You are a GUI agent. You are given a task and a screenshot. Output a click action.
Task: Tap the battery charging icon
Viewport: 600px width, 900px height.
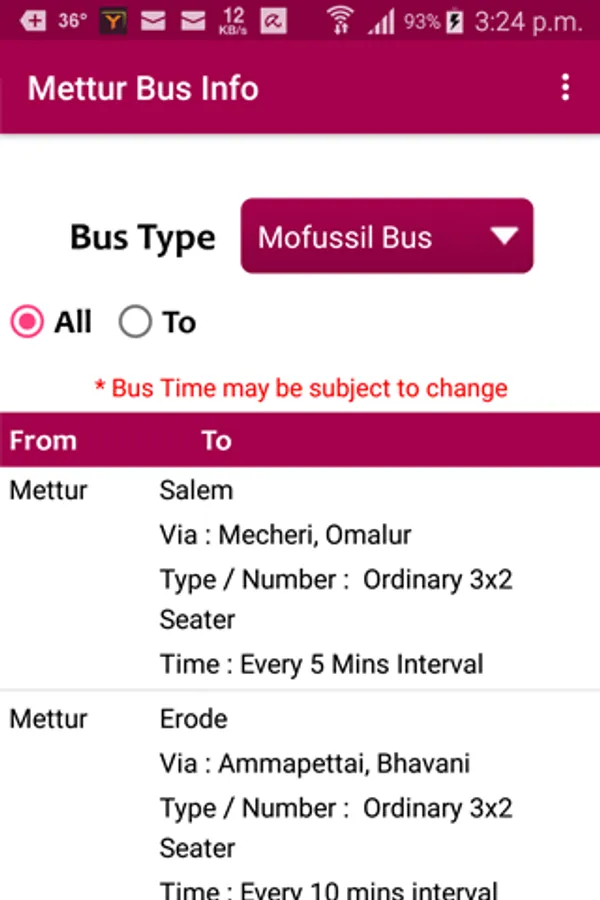(455, 21)
